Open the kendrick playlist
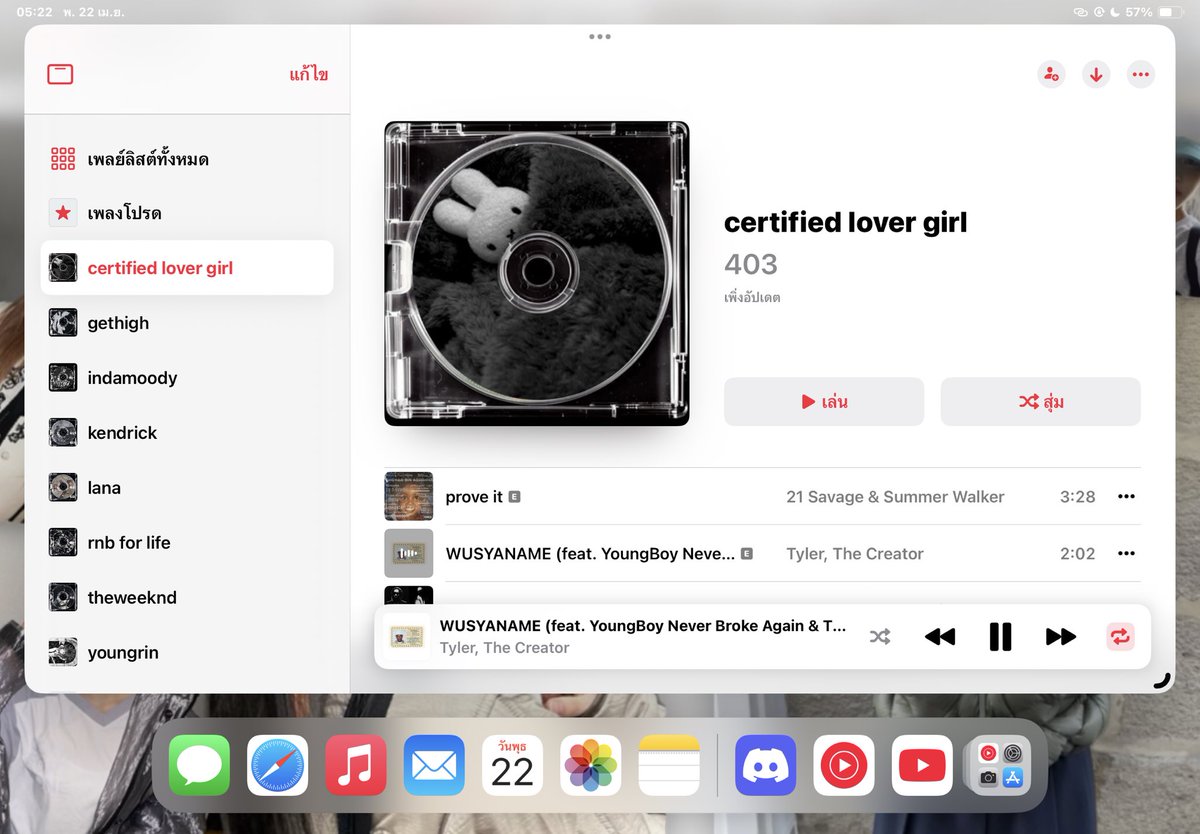Screen dimensions: 1200x834 pyautogui.click(x=187, y=433)
